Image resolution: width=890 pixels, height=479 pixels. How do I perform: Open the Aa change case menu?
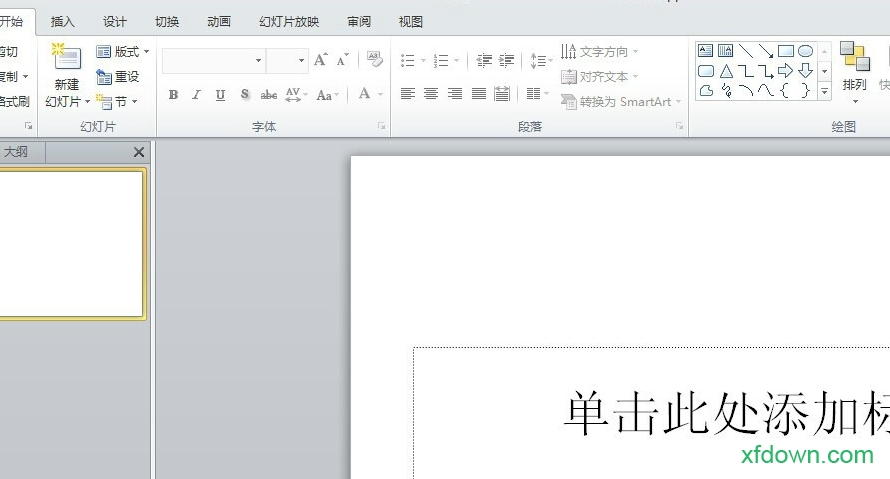click(x=328, y=95)
